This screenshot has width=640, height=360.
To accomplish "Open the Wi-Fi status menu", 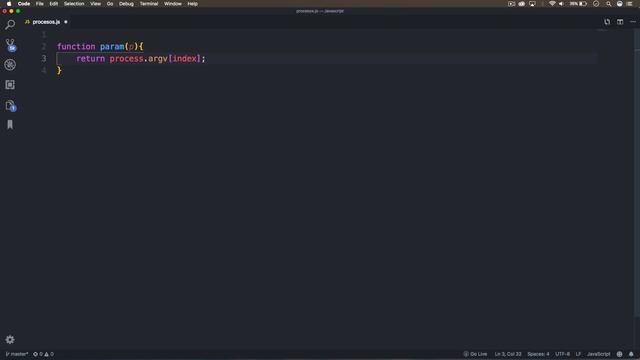I will tap(552, 4).
